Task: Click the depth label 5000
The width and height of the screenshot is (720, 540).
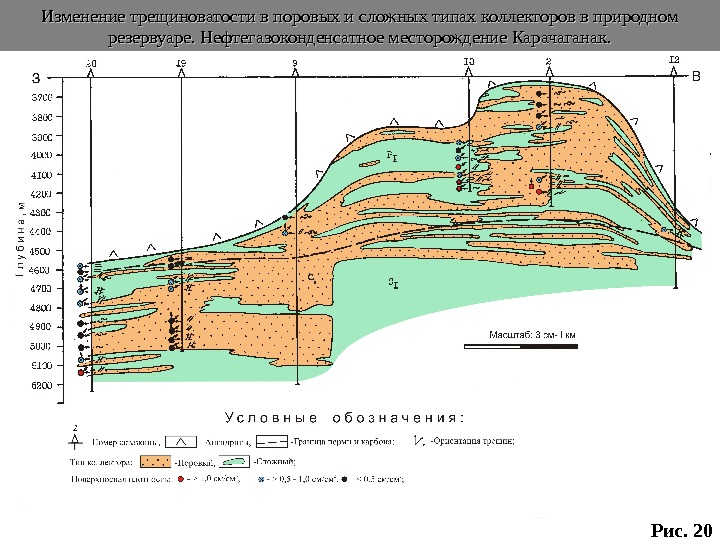Action: pos(40,346)
